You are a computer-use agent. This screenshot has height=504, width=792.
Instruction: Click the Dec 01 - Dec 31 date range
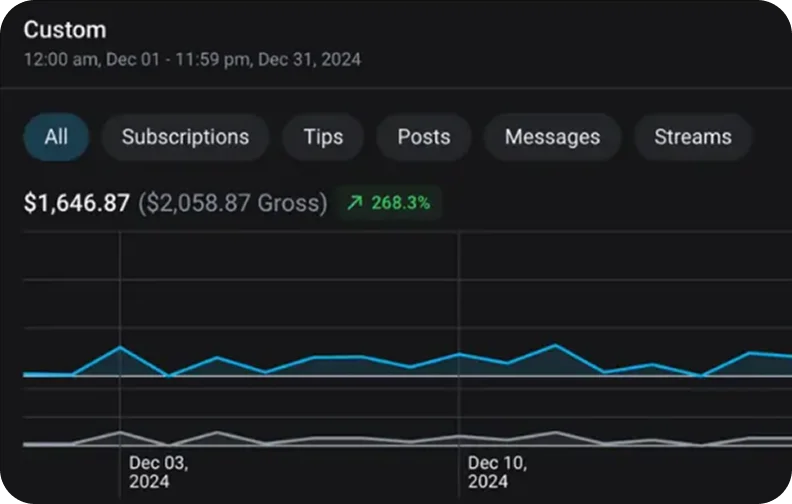(192, 59)
